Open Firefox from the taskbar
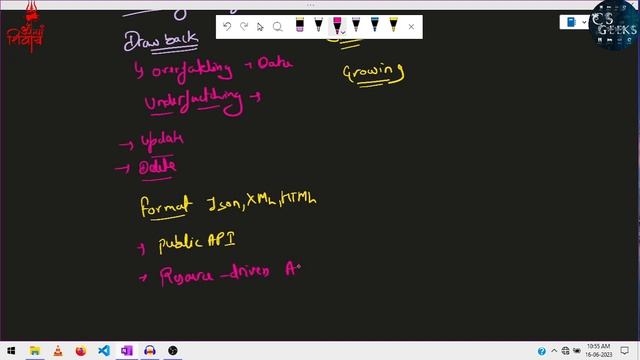This screenshot has width=640, height=360. tap(81, 351)
